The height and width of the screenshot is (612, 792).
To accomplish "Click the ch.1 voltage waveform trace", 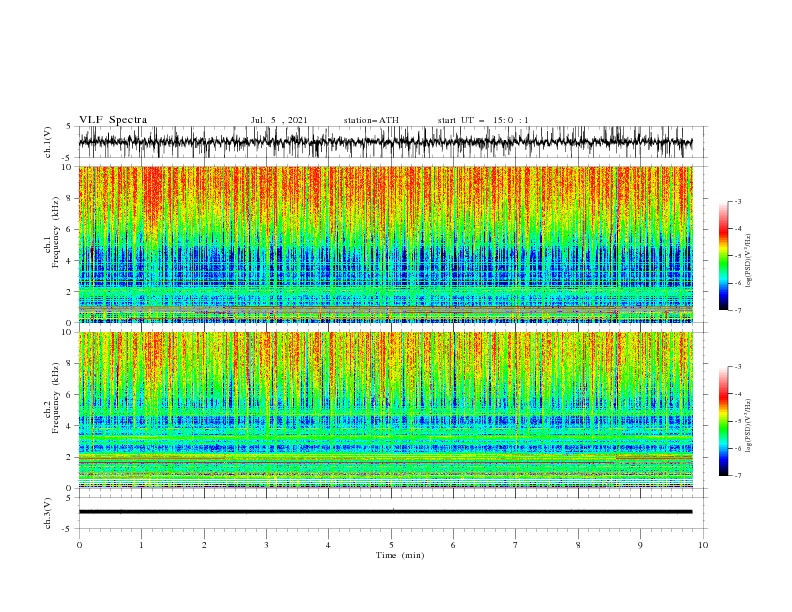I will tap(386, 142).
